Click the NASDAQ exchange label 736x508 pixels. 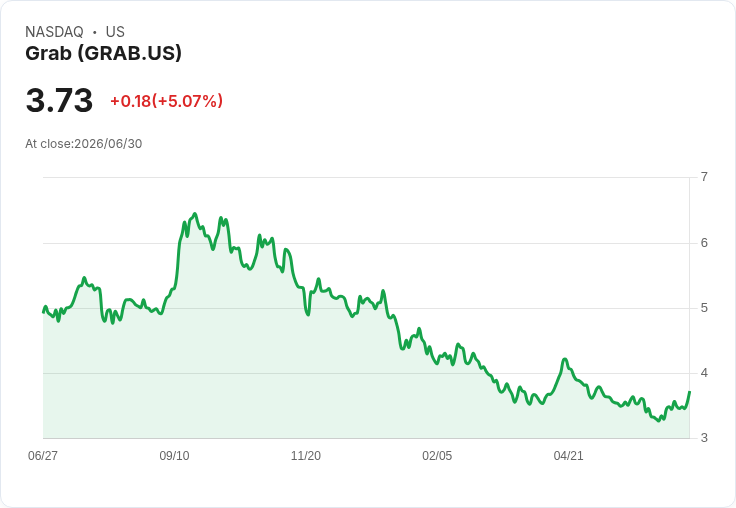click(54, 32)
